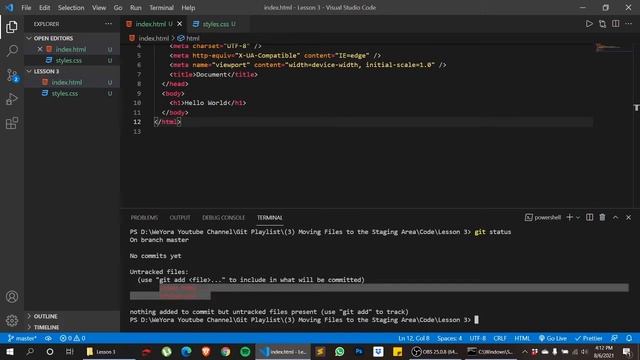The height and width of the screenshot is (360, 640).
Task: Kill terminal with trash icon
Action: pos(602,217)
